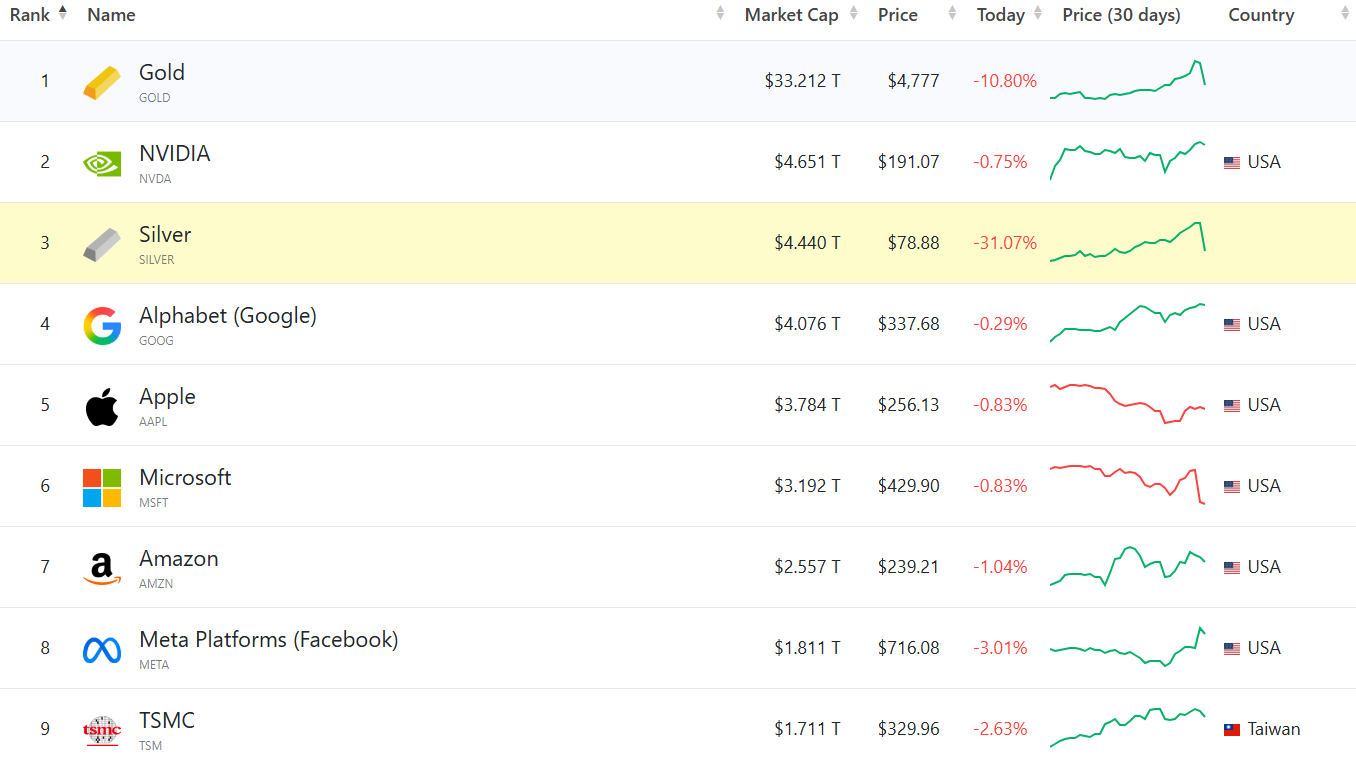
Task: Click the Gold bar icon
Action: pos(102,82)
